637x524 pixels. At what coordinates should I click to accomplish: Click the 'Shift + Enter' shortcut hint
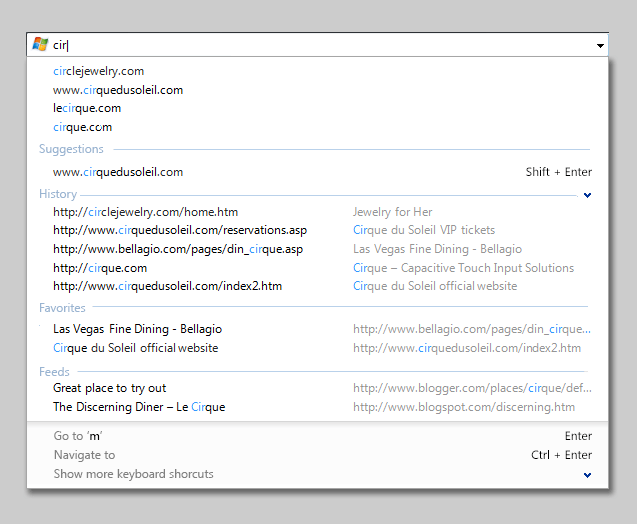pos(559,172)
